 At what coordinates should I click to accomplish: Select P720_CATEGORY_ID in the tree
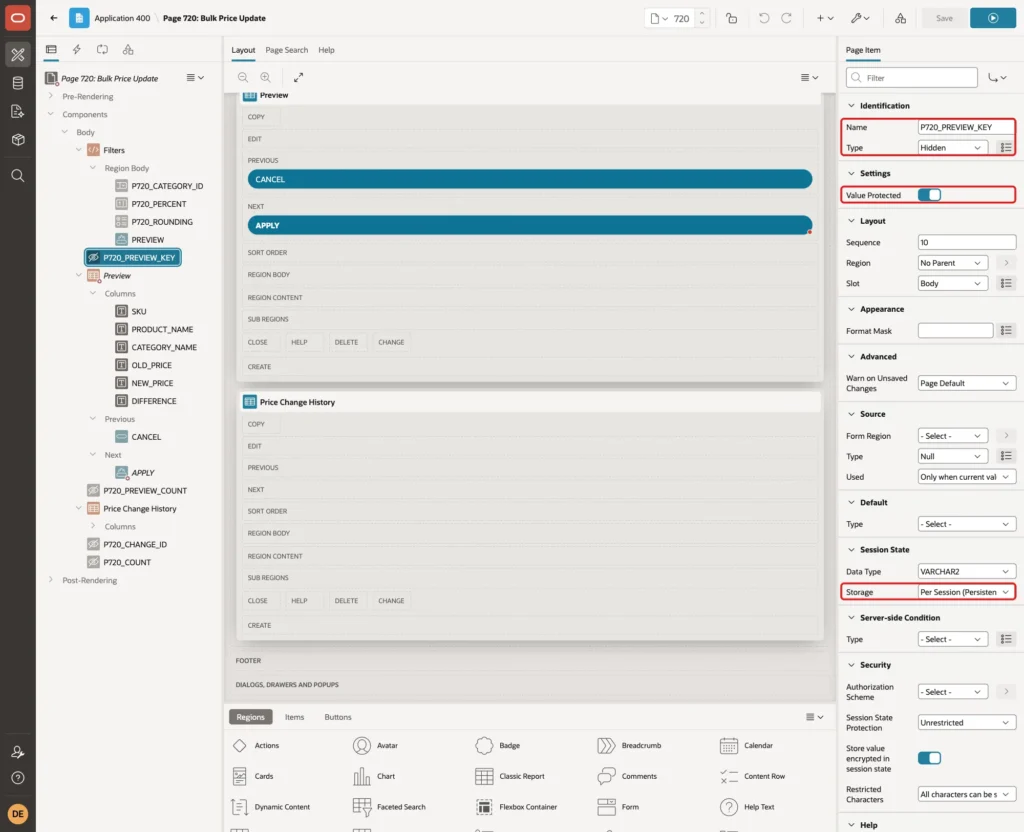pos(167,186)
